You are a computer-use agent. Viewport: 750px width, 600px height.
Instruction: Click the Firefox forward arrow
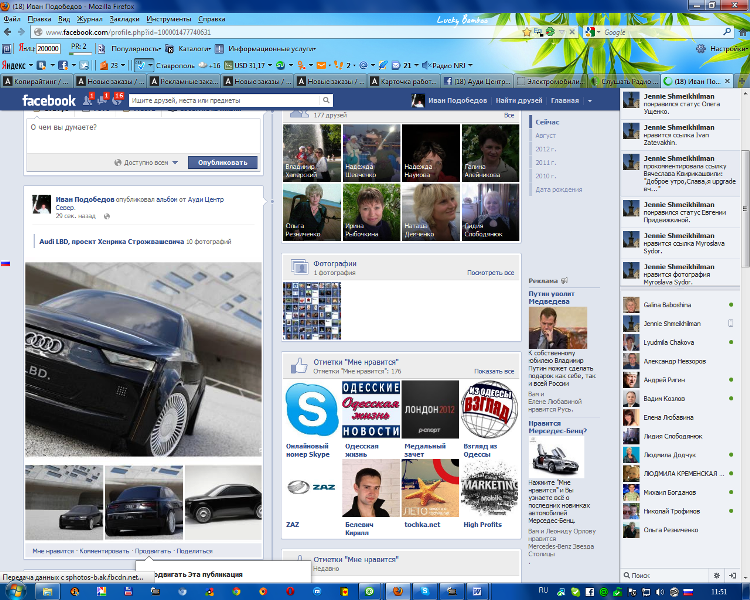pyautogui.click(x=21, y=32)
